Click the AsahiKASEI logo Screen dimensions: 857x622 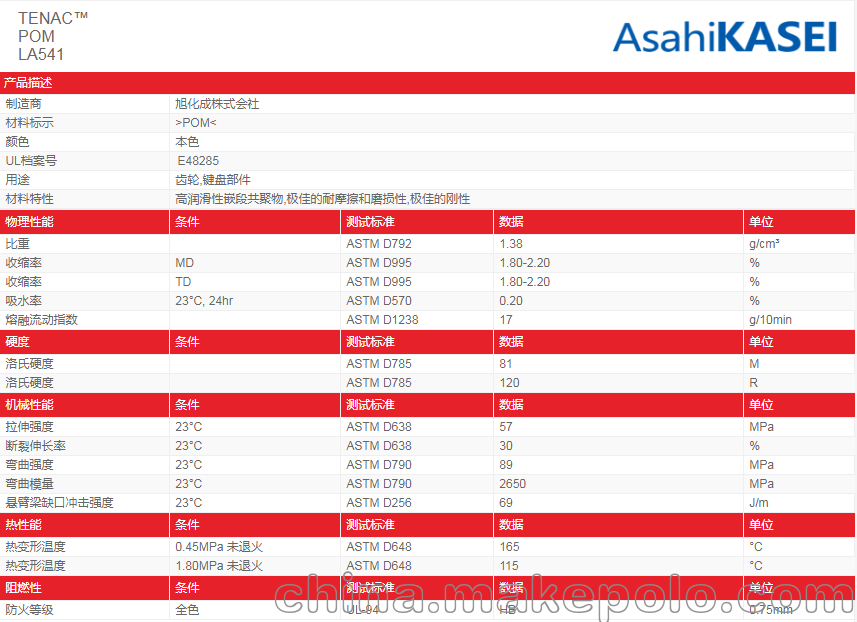tap(725, 37)
